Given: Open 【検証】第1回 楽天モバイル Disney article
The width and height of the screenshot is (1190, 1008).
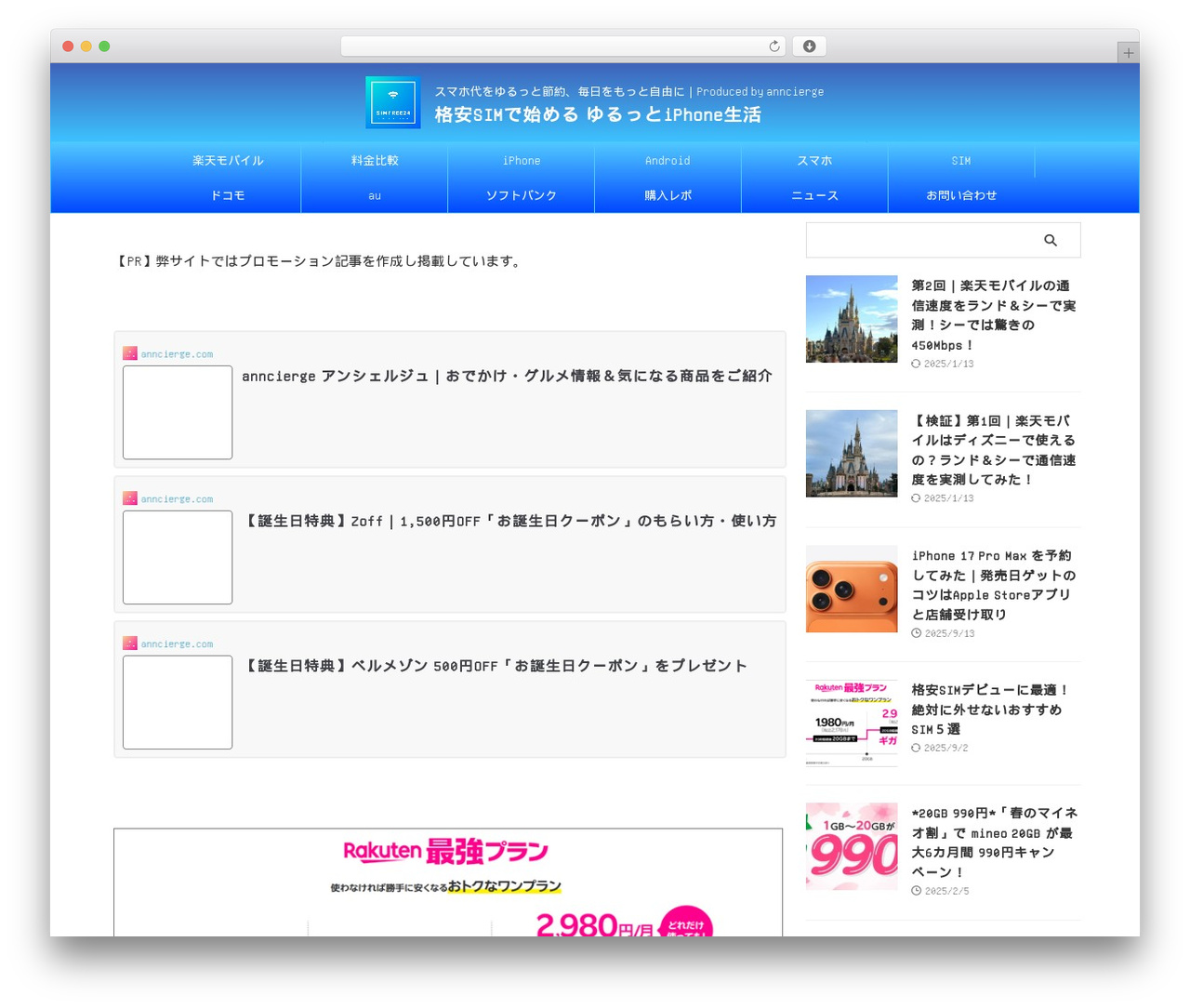Looking at the screenshot, I should point(994,450).
